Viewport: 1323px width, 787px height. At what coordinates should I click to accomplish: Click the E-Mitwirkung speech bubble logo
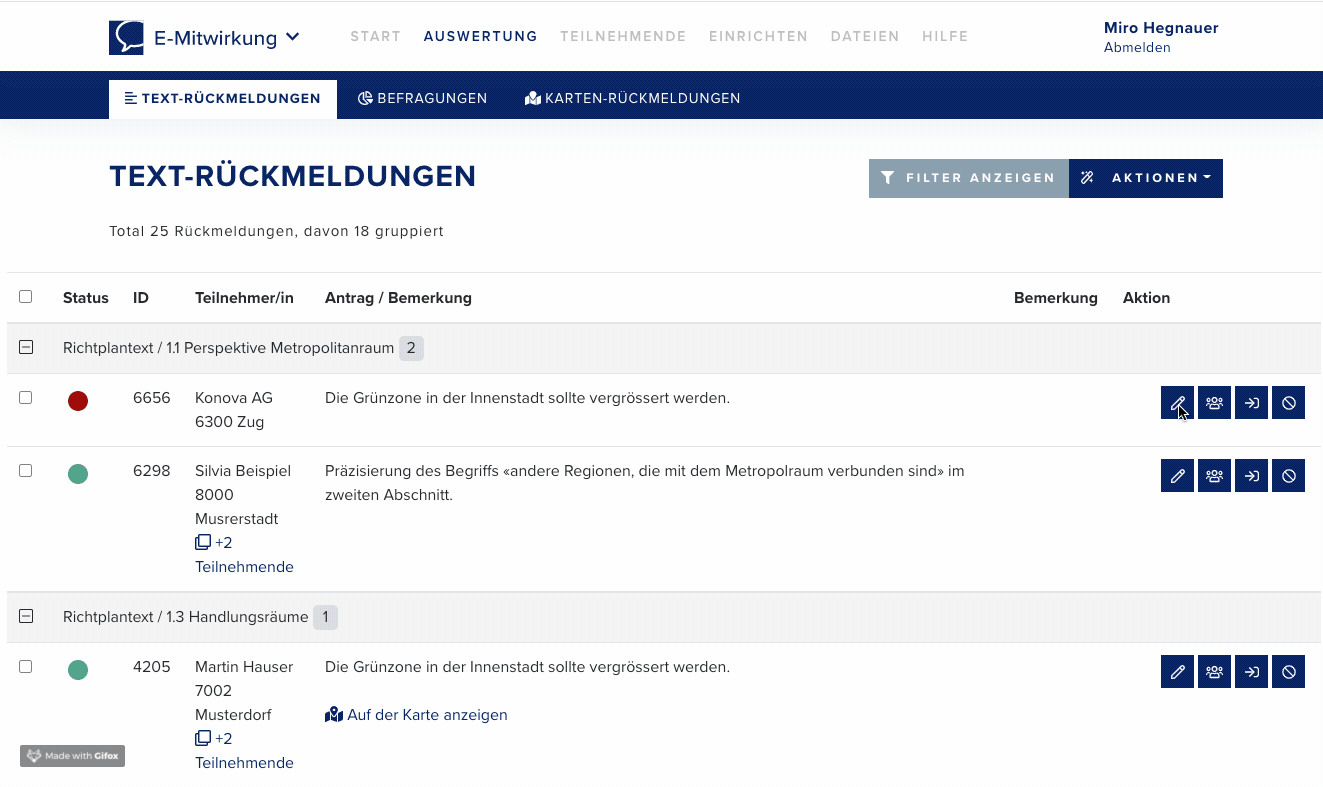pyautogui.click(x=127, y=38)
